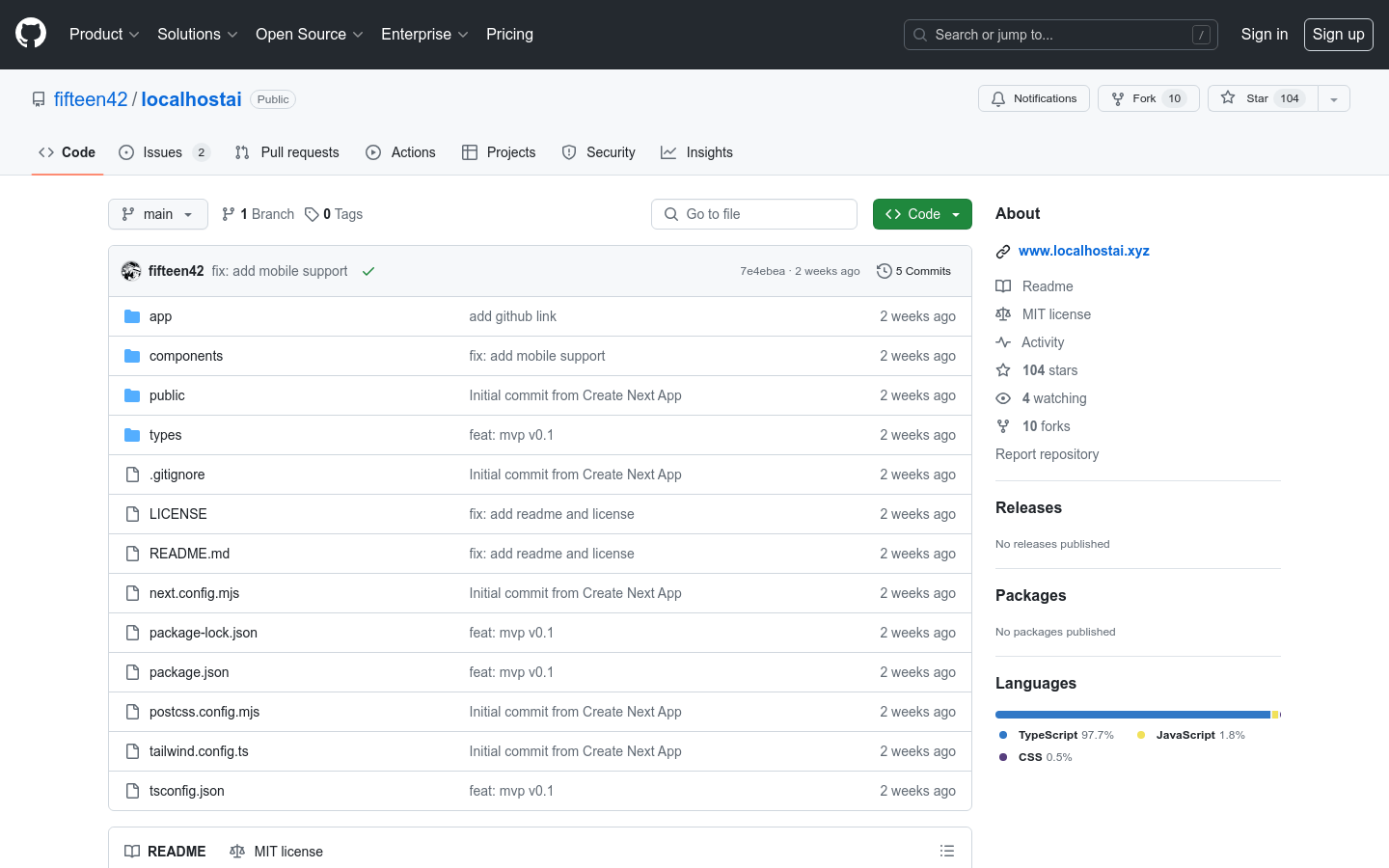Open the green Code dropdown button
The width and height of the screenshot is (1389, 868).
pyautogui.click(x=922, y=214)
